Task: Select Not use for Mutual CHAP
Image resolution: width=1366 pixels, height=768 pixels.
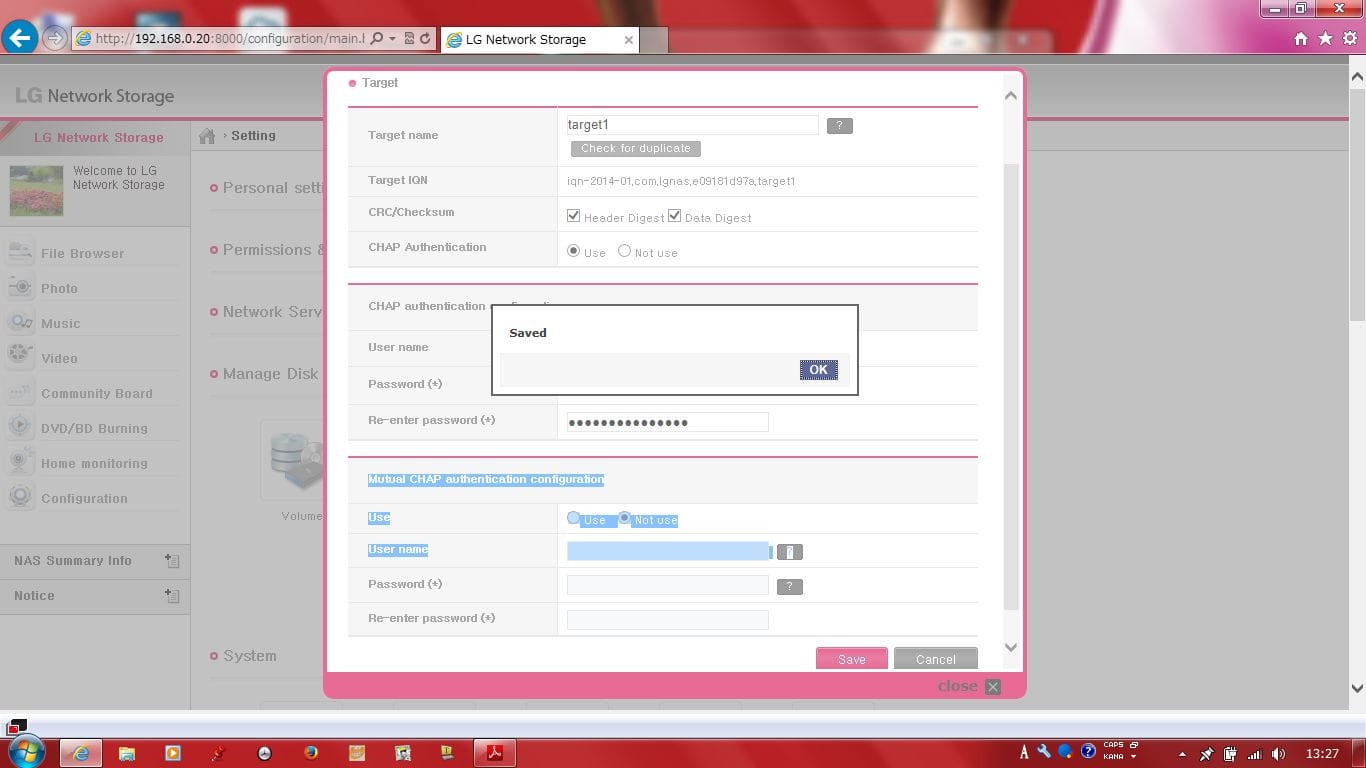Action: [624, 518]
